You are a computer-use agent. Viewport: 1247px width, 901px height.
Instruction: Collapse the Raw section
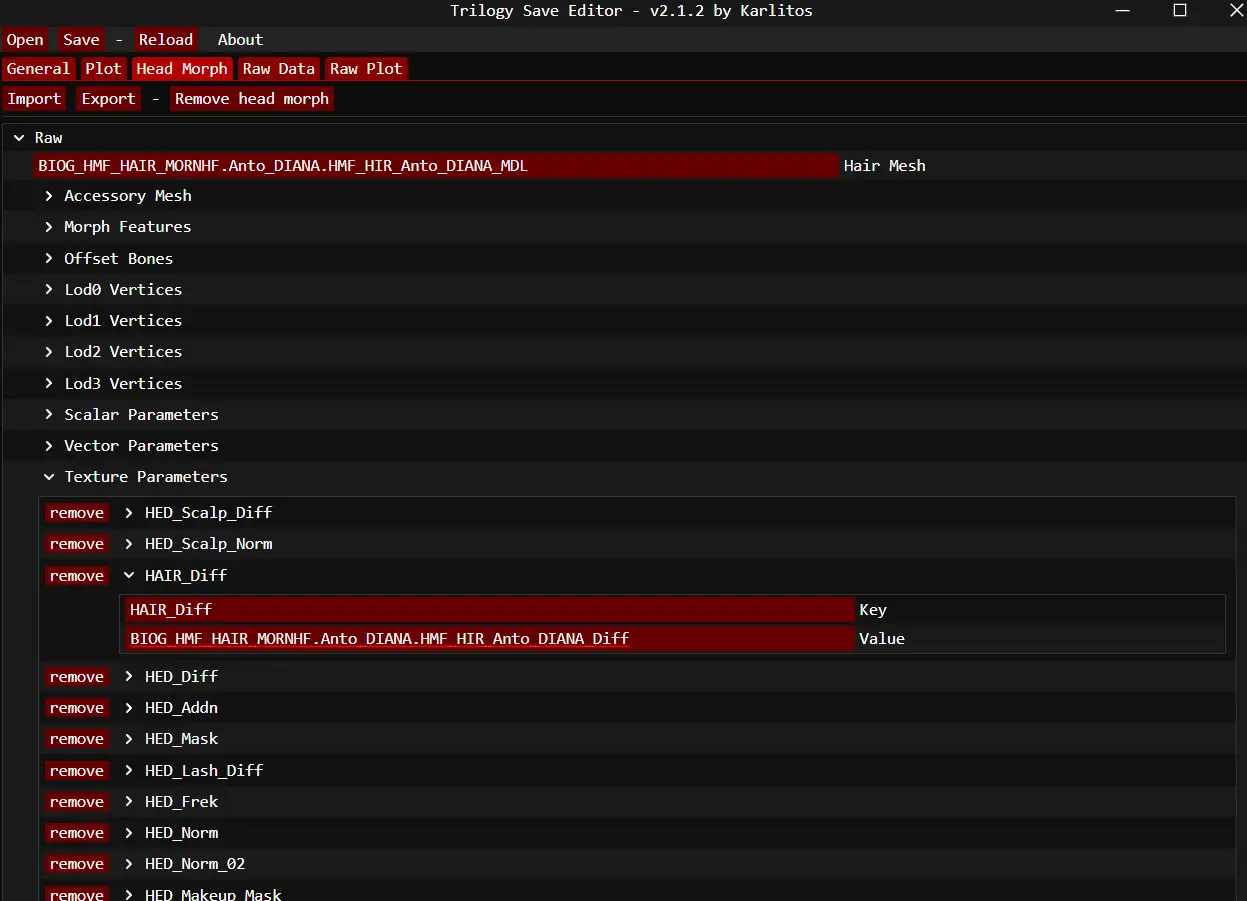19,138
